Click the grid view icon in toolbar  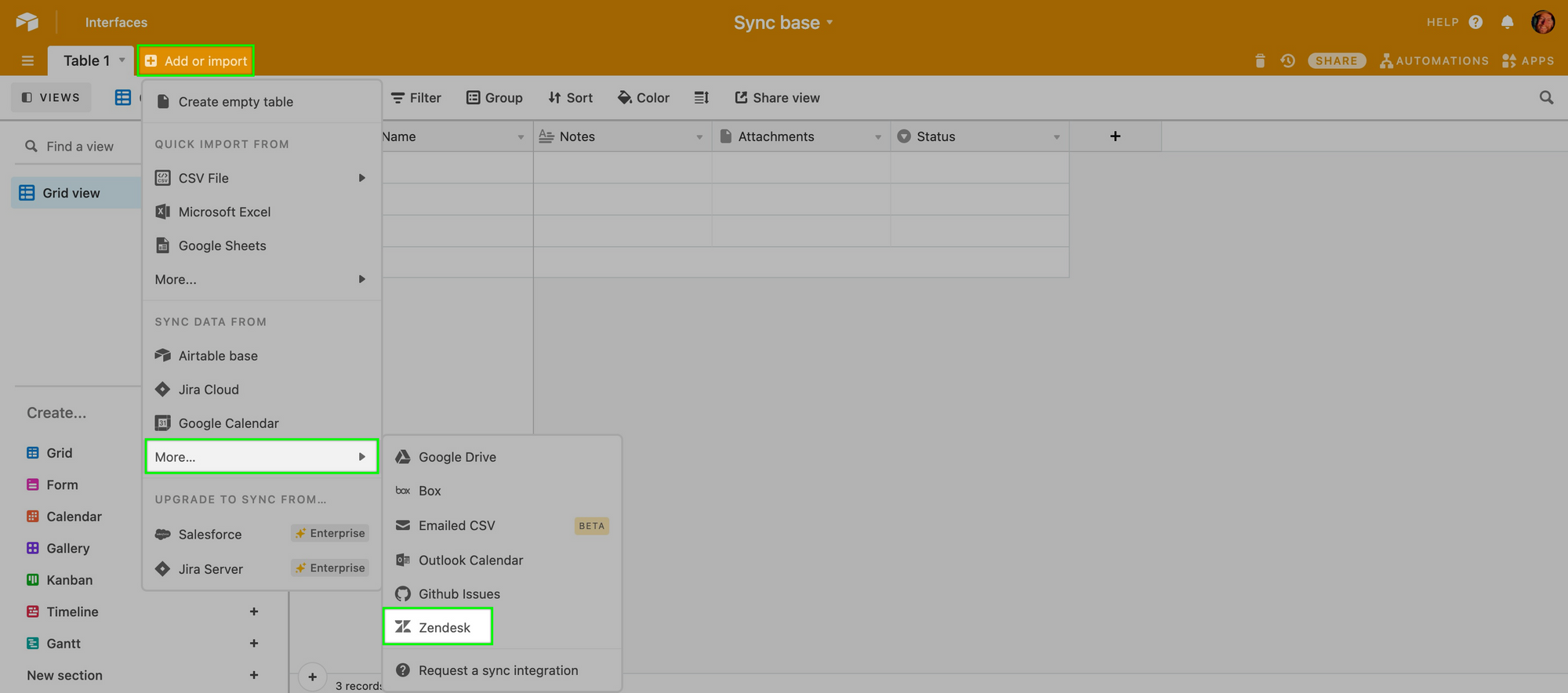tap(123, 97)
